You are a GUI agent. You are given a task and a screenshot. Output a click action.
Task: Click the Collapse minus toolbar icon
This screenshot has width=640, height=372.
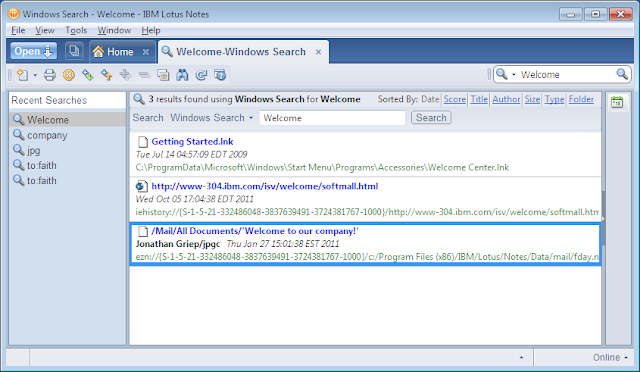click(x=144, y=75)
